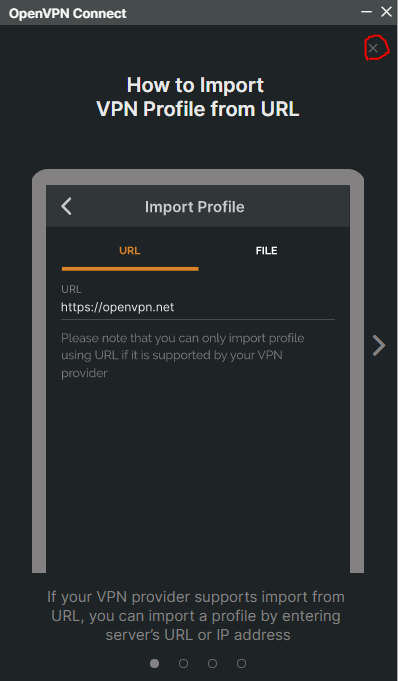
Task: Click the small URL field label
Action: [71, 290]
